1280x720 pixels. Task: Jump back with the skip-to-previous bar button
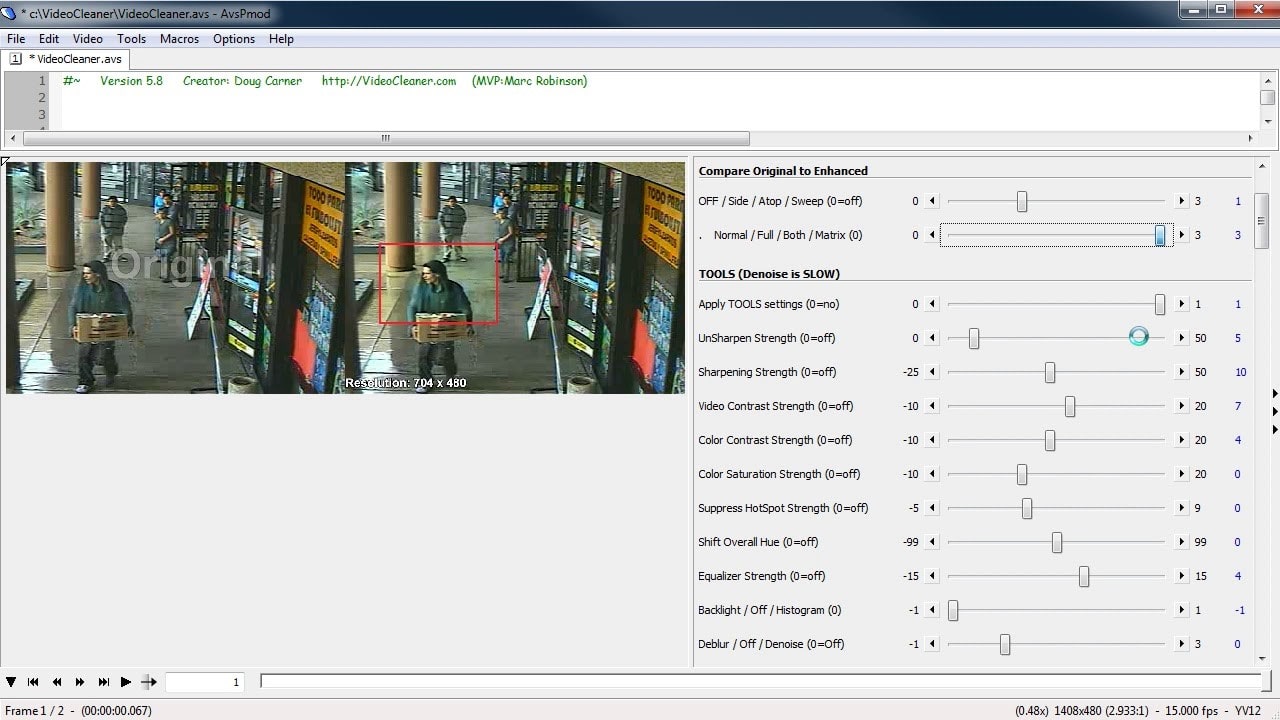(x=33, y=682)
